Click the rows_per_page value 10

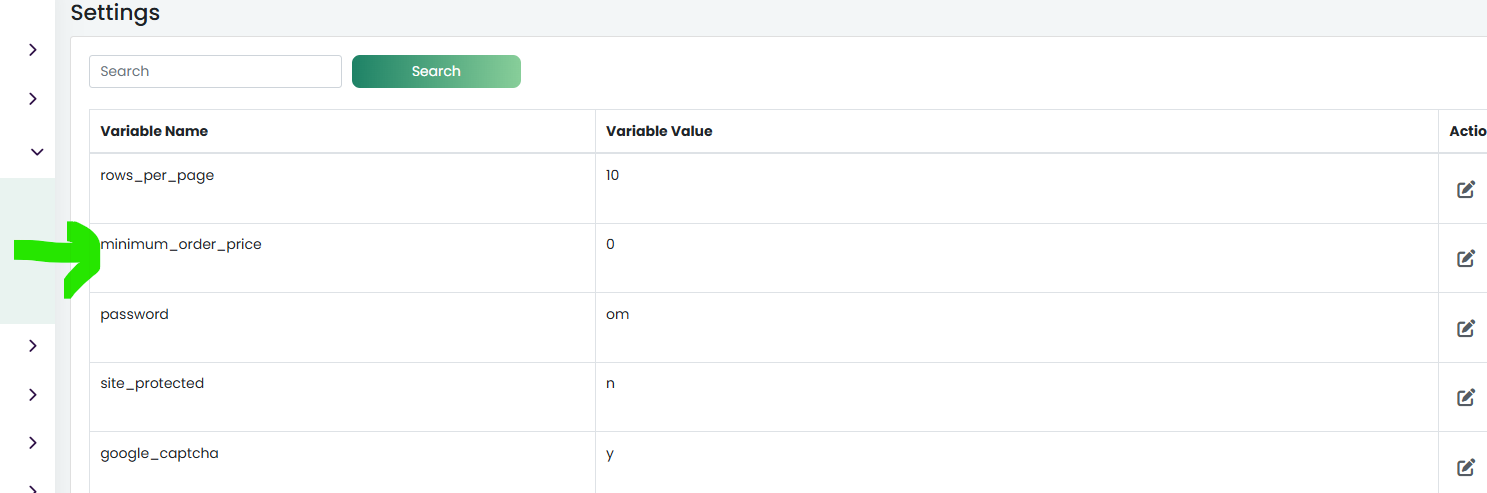[613, 175]
